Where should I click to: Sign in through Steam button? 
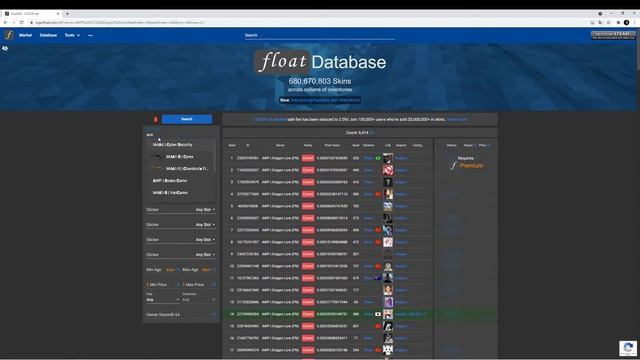[x=613, y=35]
